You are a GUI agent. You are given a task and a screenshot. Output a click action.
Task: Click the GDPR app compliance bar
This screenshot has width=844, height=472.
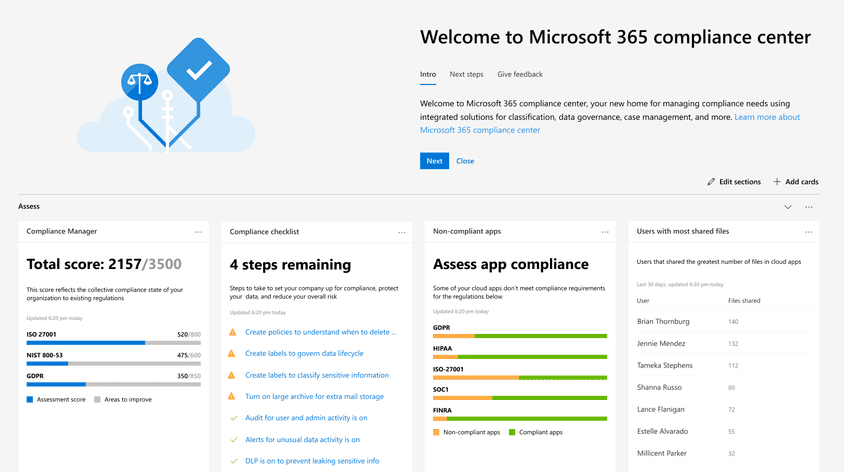pos(520,336)
